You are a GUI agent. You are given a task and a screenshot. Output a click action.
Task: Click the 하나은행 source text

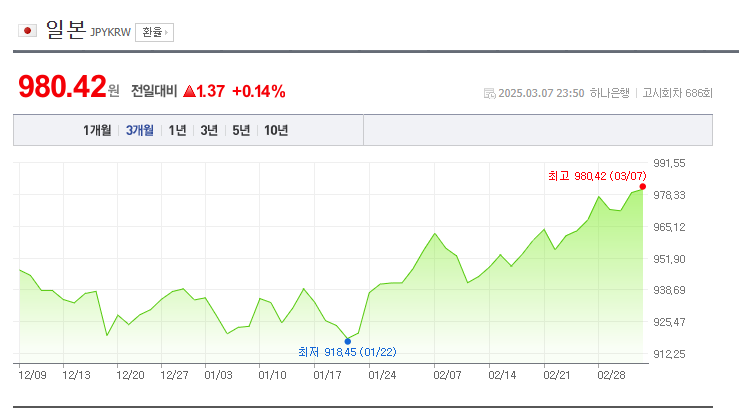click(x=609, y=93)
